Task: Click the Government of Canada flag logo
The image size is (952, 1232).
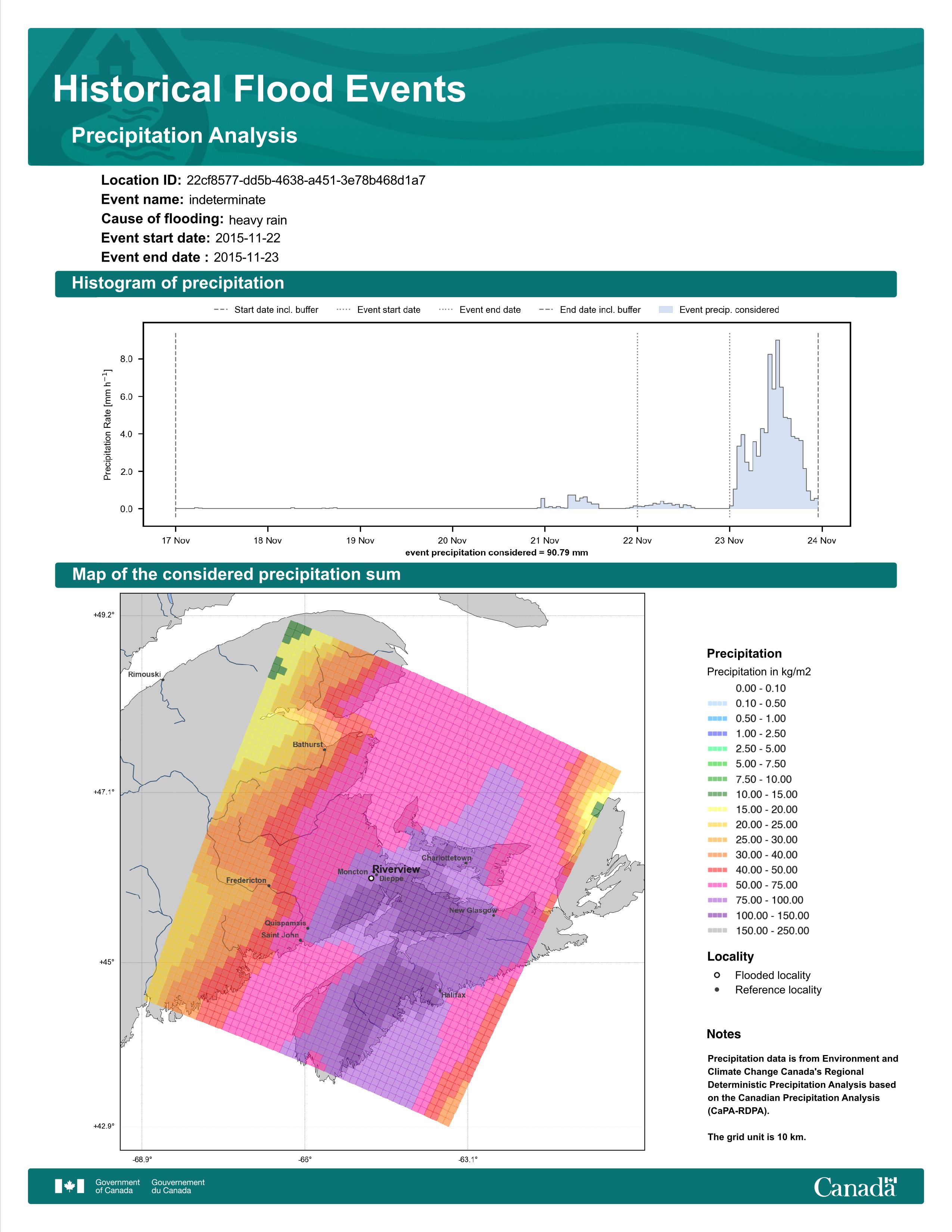Action: click(69, 1186)
